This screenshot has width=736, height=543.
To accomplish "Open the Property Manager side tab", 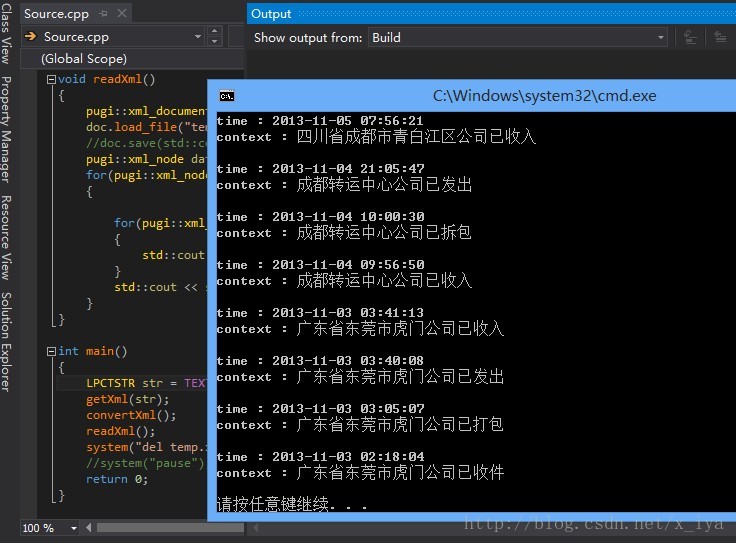I will 6,129.
